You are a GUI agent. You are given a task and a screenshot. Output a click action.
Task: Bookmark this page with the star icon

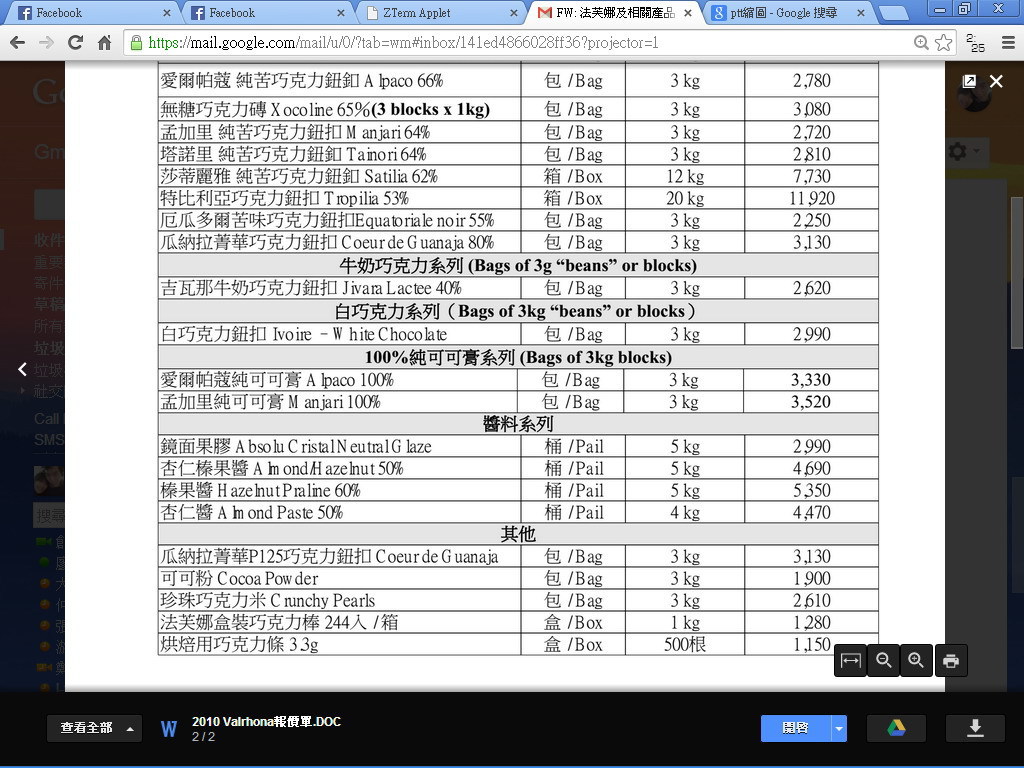944,43
